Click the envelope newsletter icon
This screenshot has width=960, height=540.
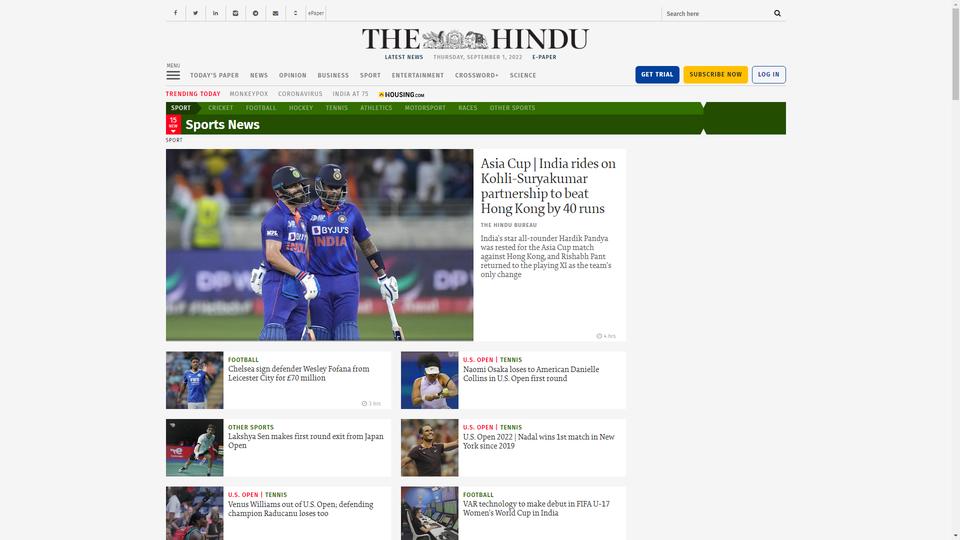pos(276,13)
